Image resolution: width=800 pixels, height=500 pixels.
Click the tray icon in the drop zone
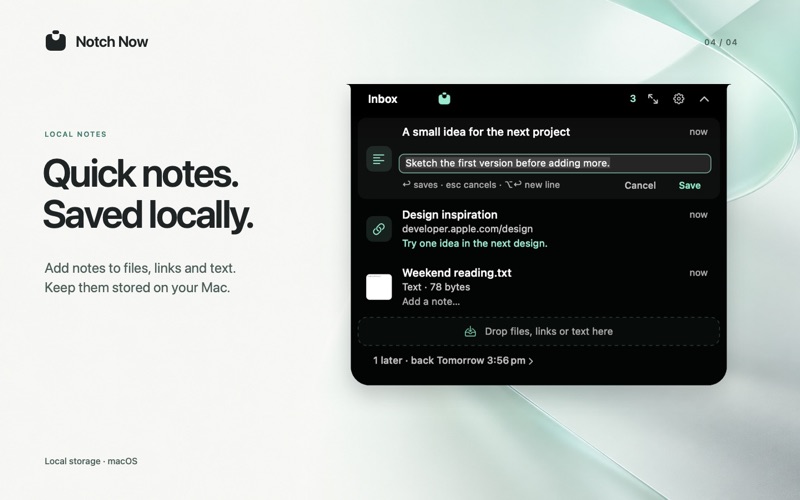[470, 332]
